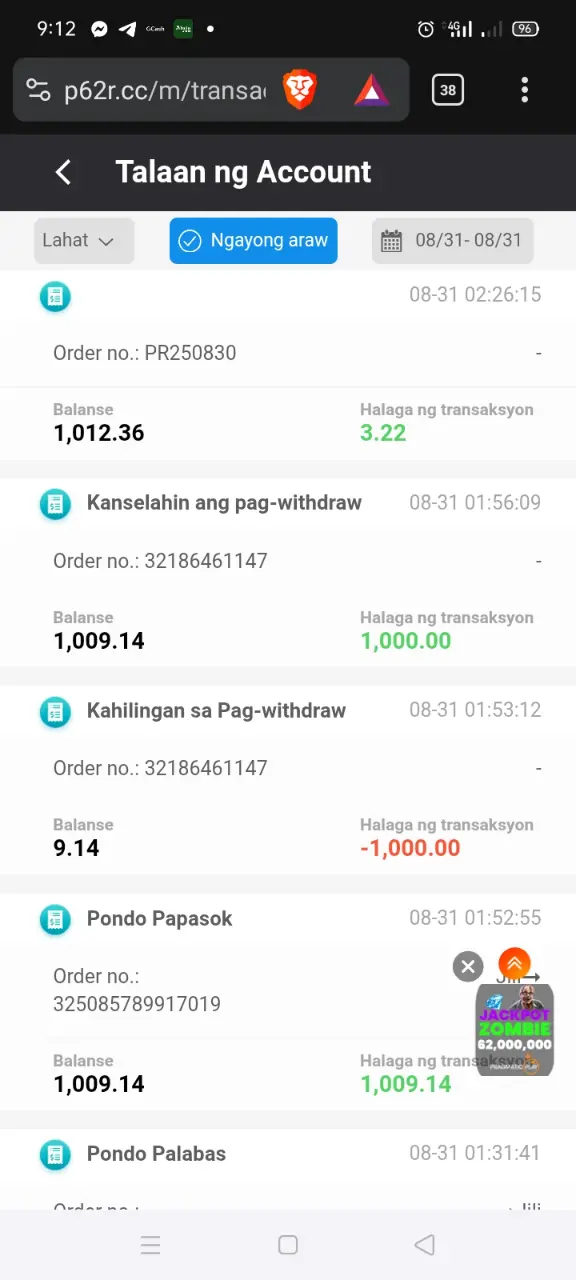Viewport: 576px width, 1280px height.
Task: Open the 08/31-08/31 date range picker
Action: (x=453, y=241)
